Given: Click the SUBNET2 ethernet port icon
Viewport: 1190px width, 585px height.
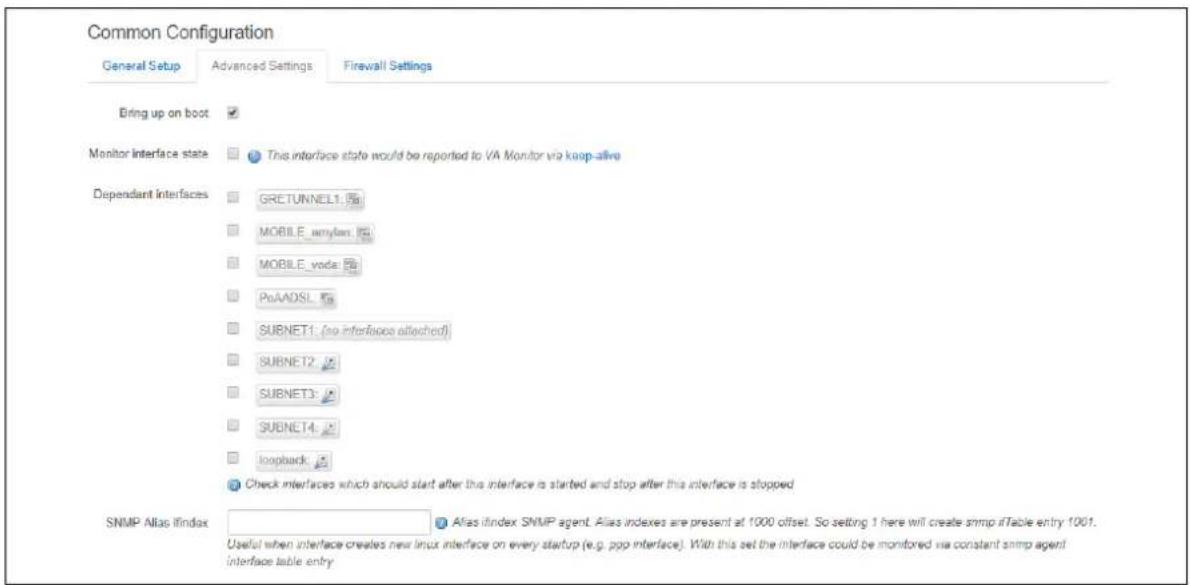Looking at the screenshot, I should coord(328,364).
